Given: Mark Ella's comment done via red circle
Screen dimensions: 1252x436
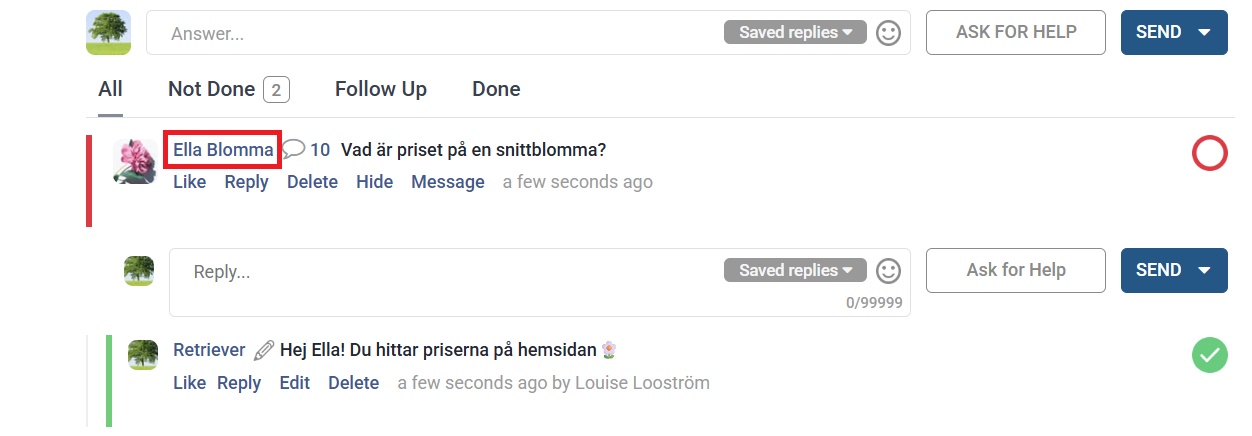Looking at the screenshot, I should [1209, 154].
